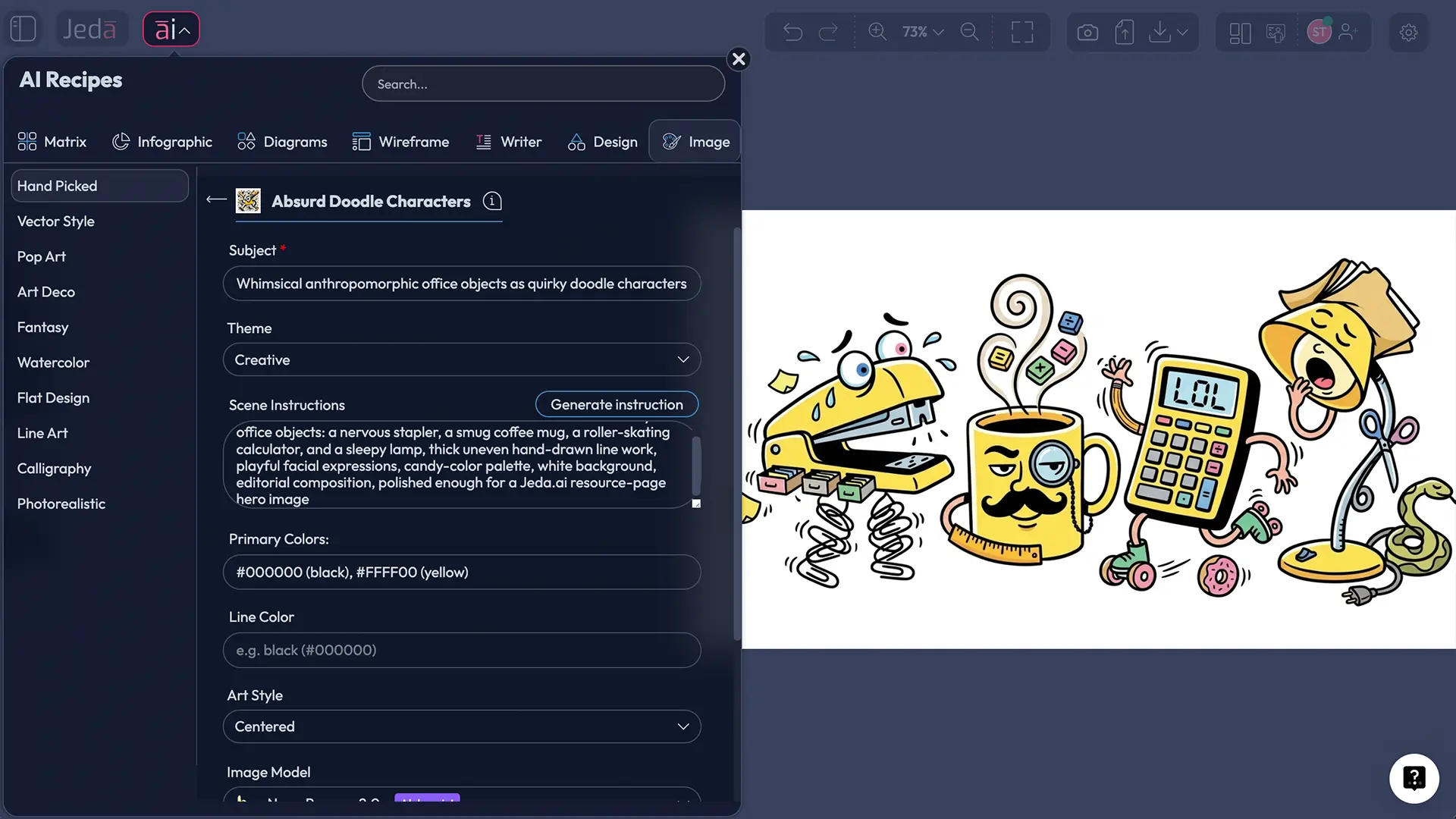Open the settings gear
This screenshot has height=819, width=1456.
[1408, 33]
